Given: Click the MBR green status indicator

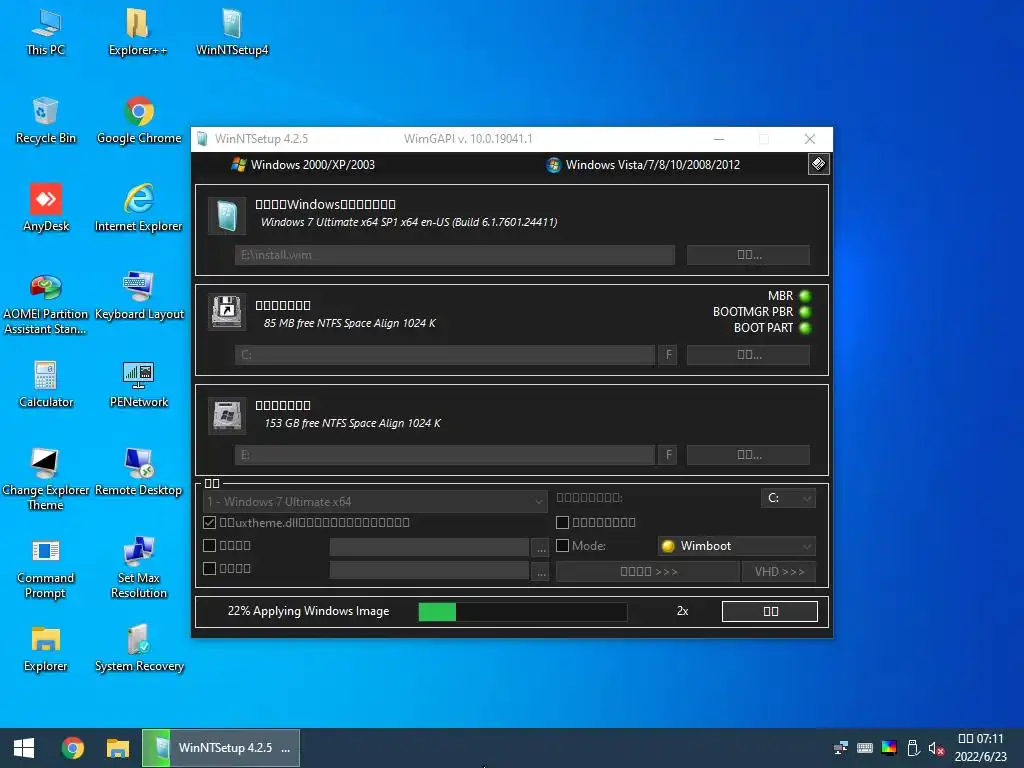Looking at the screenshot, I should tap(805, 296).
